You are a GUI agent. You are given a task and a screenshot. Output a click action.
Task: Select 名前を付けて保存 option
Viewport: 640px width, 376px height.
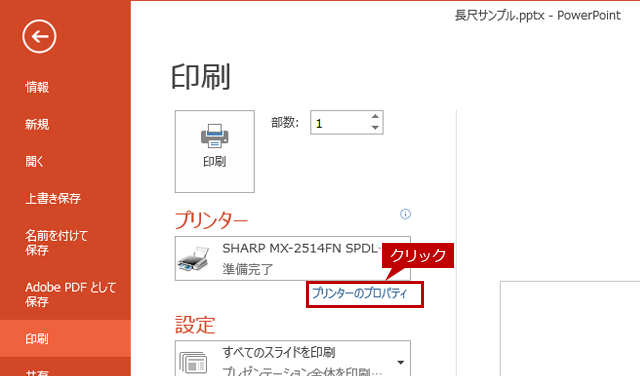click(x=56, y=243)
